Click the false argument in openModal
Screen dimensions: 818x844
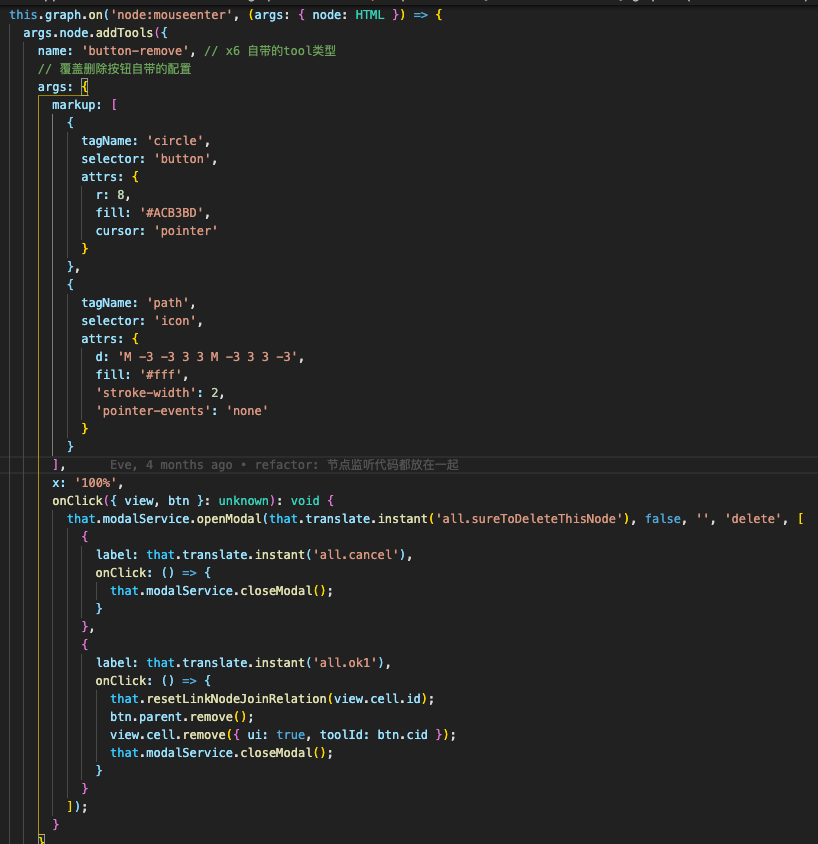[662, 519]
